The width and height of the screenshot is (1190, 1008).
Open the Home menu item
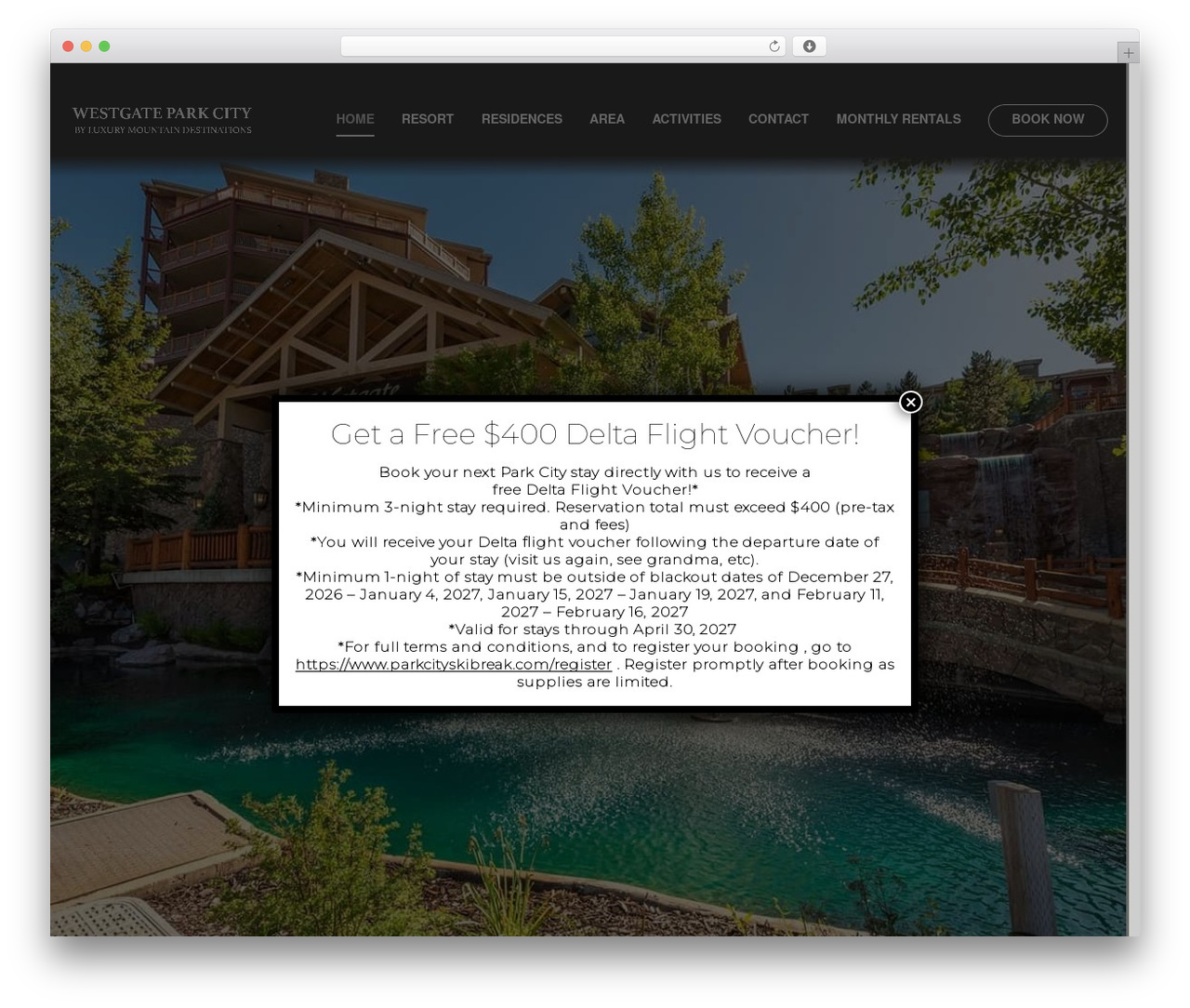pyautogui.click(x=355, y=119)
